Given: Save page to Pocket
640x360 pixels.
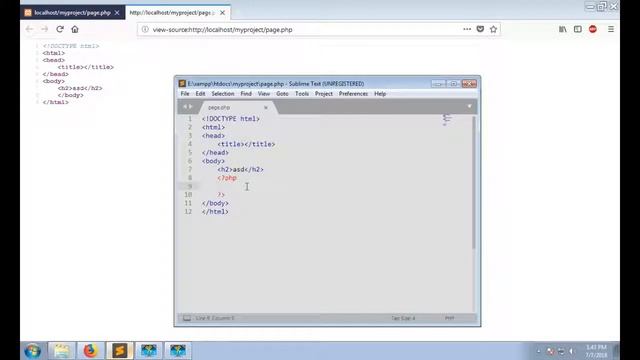Looking at the screenshot, I should pos(480,29).
